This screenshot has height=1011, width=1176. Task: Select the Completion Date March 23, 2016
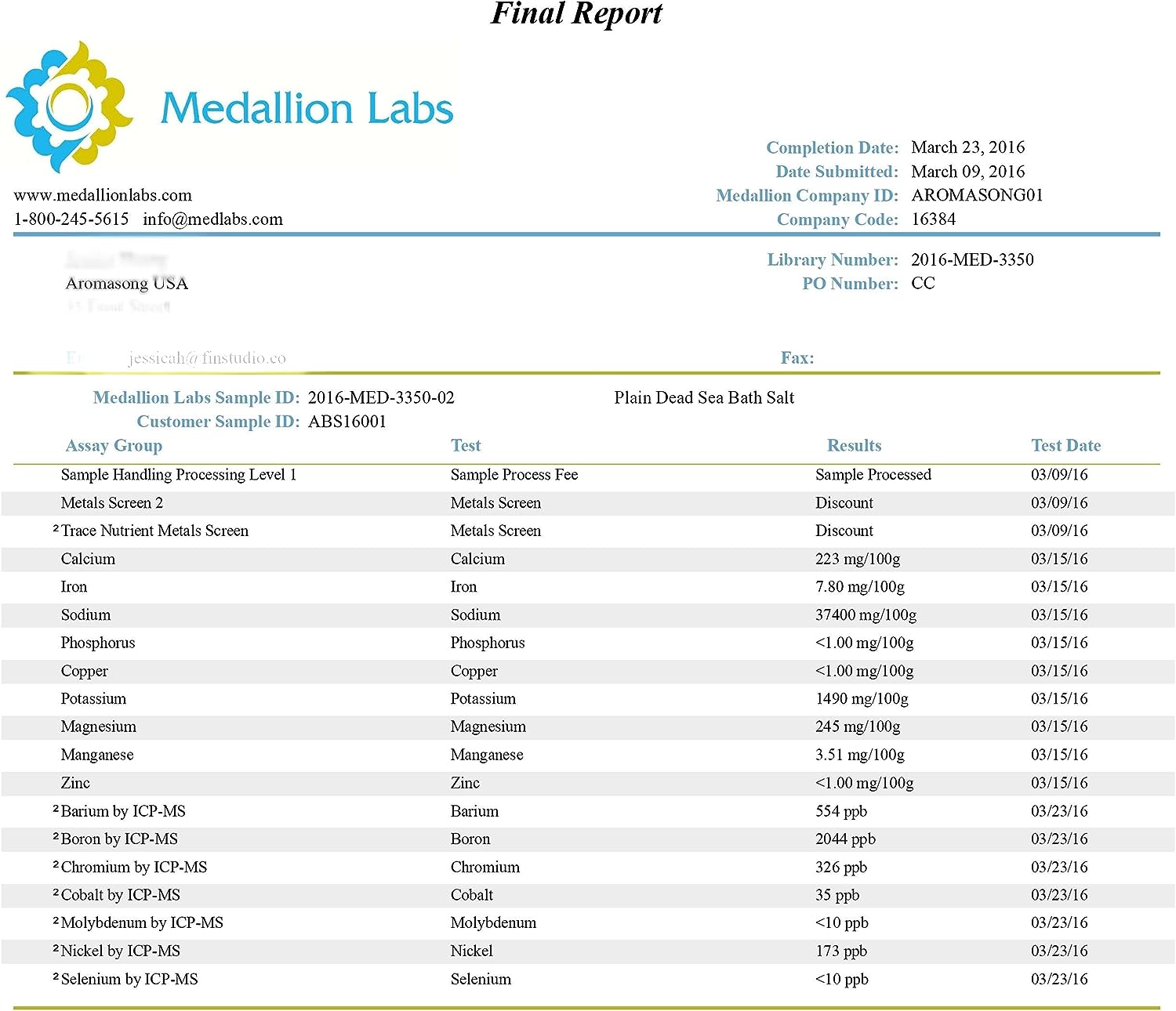point(967,147)
